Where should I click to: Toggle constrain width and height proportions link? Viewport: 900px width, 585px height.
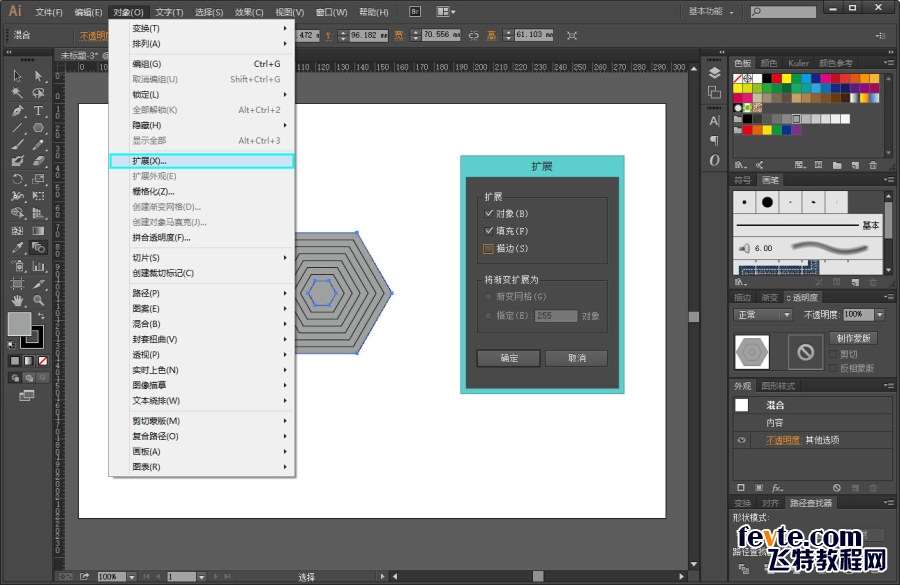coord(474,35)
